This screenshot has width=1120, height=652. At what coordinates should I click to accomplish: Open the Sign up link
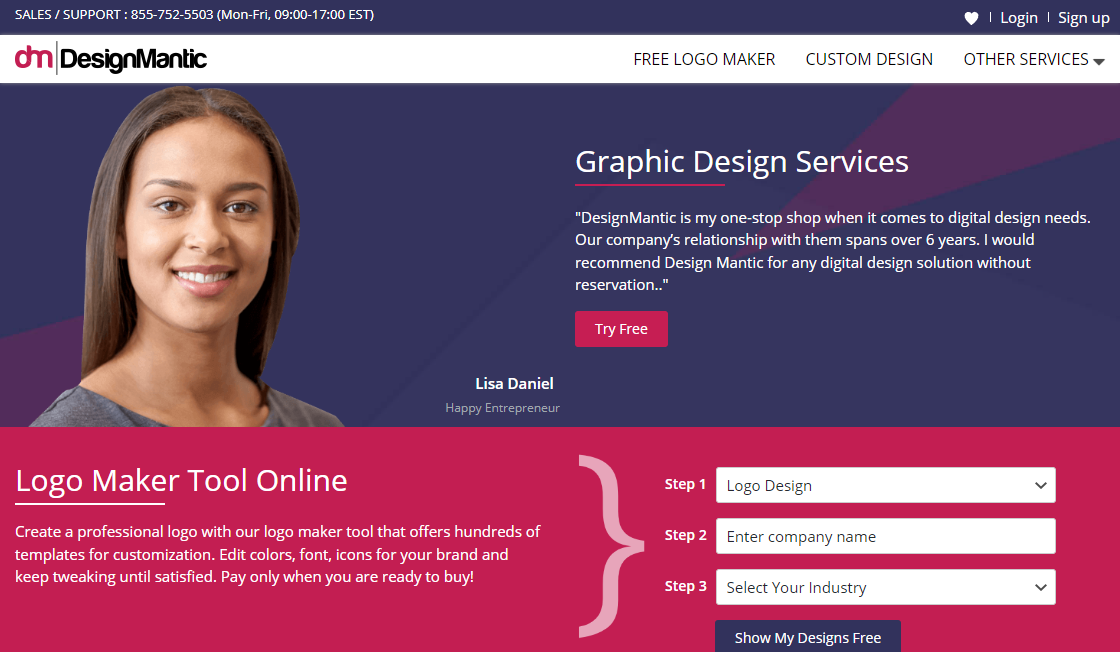tap(1083, 17)
